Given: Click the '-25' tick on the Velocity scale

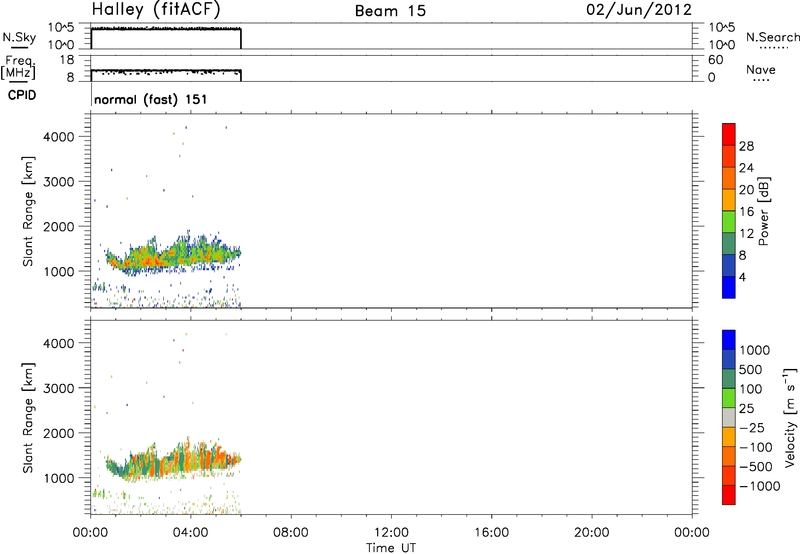Looking at the screenshot, I should [752, 428].
